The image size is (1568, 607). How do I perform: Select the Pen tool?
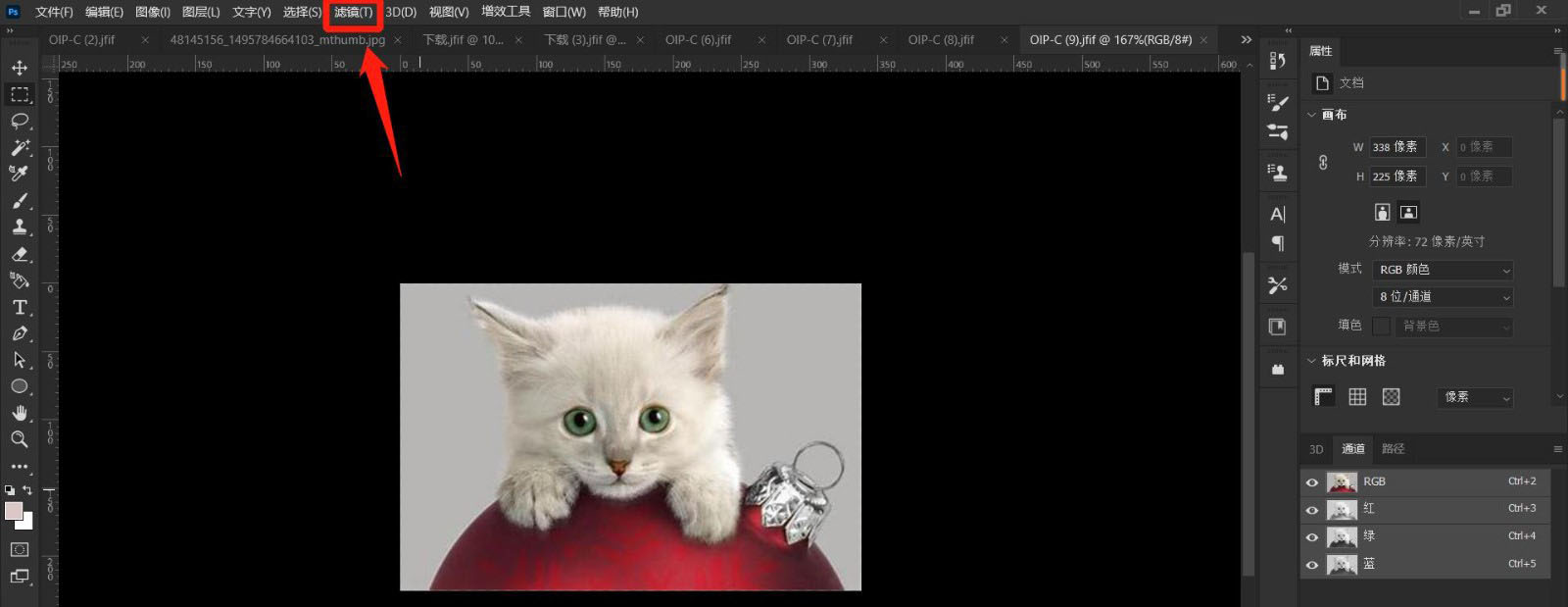click(19, 333)
